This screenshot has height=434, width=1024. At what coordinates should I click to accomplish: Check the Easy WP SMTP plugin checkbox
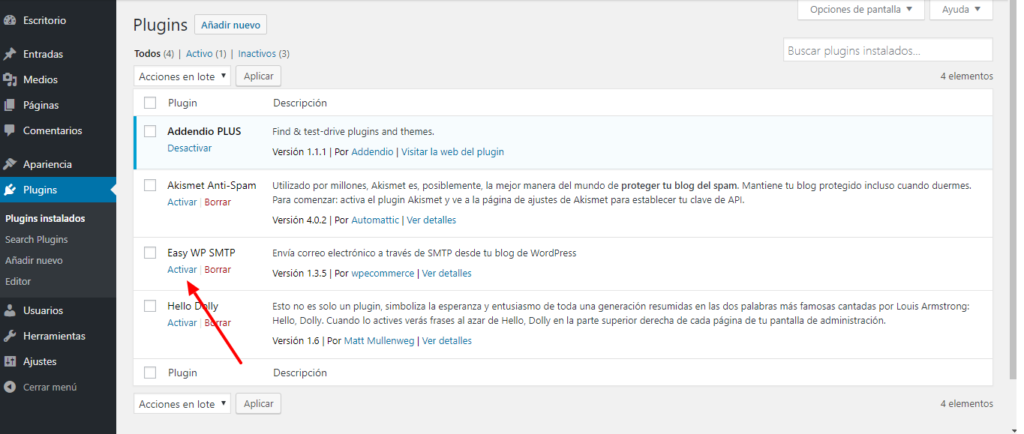coord(150,253)
